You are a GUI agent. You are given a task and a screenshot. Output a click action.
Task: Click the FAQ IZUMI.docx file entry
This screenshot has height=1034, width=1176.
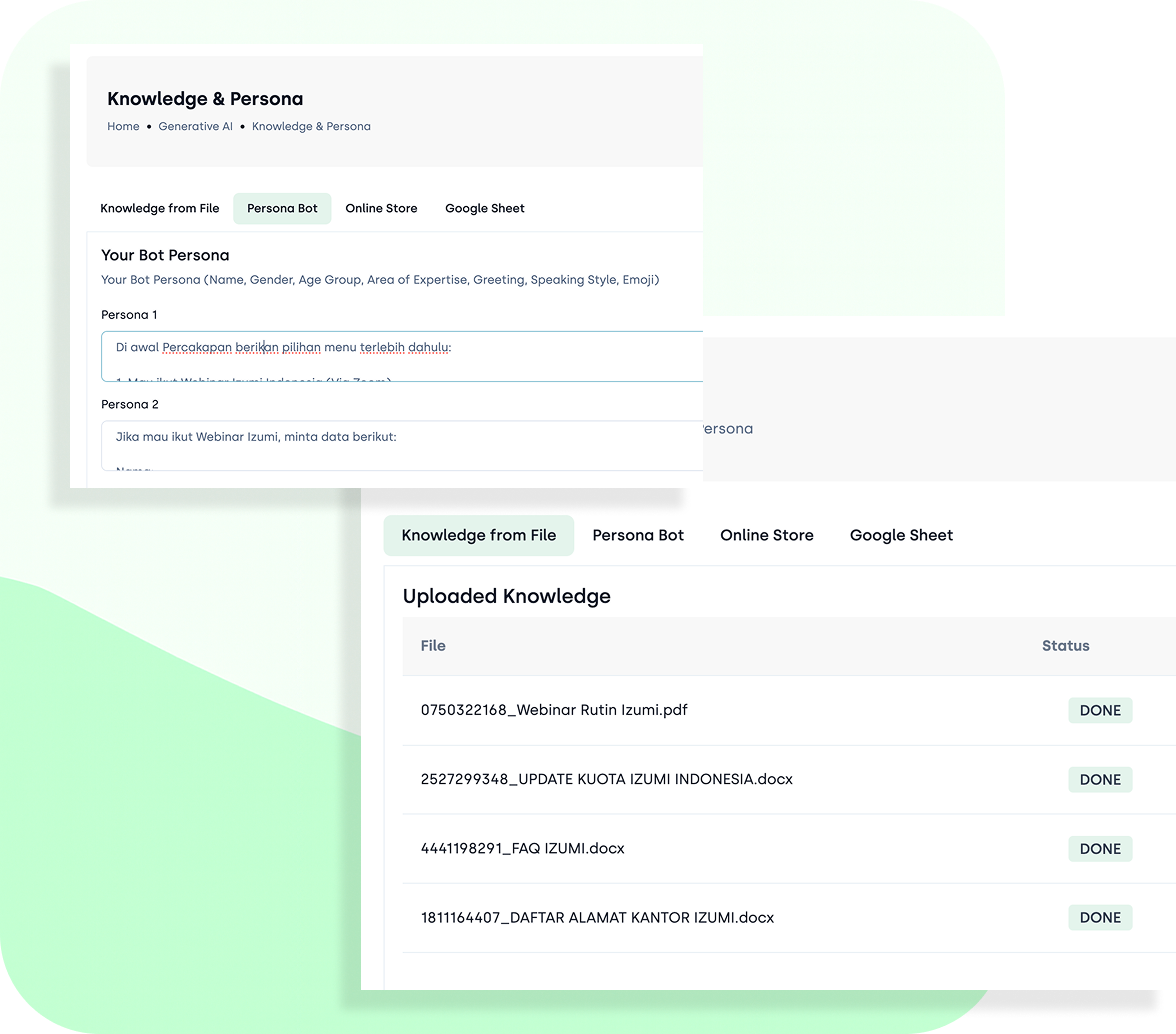[522, 848]
